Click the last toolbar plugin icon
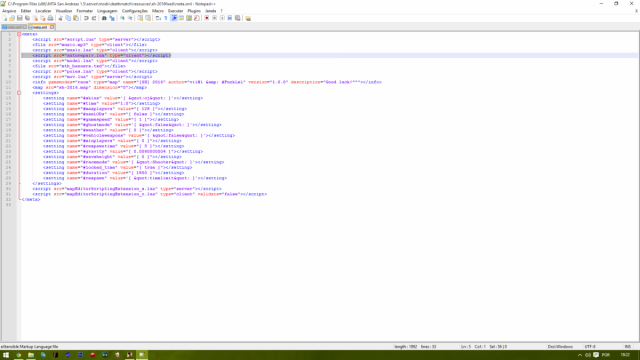 click(x=248, y=18)
